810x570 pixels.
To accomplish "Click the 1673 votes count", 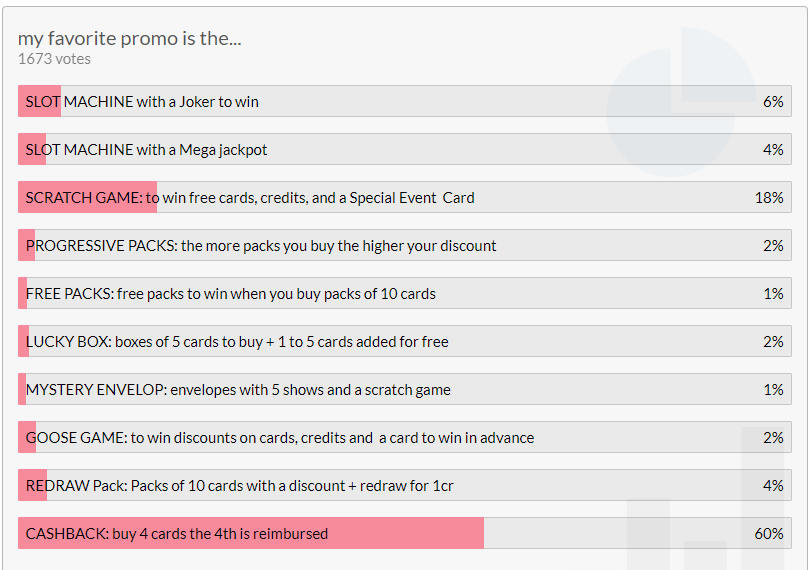I will 54,59.
